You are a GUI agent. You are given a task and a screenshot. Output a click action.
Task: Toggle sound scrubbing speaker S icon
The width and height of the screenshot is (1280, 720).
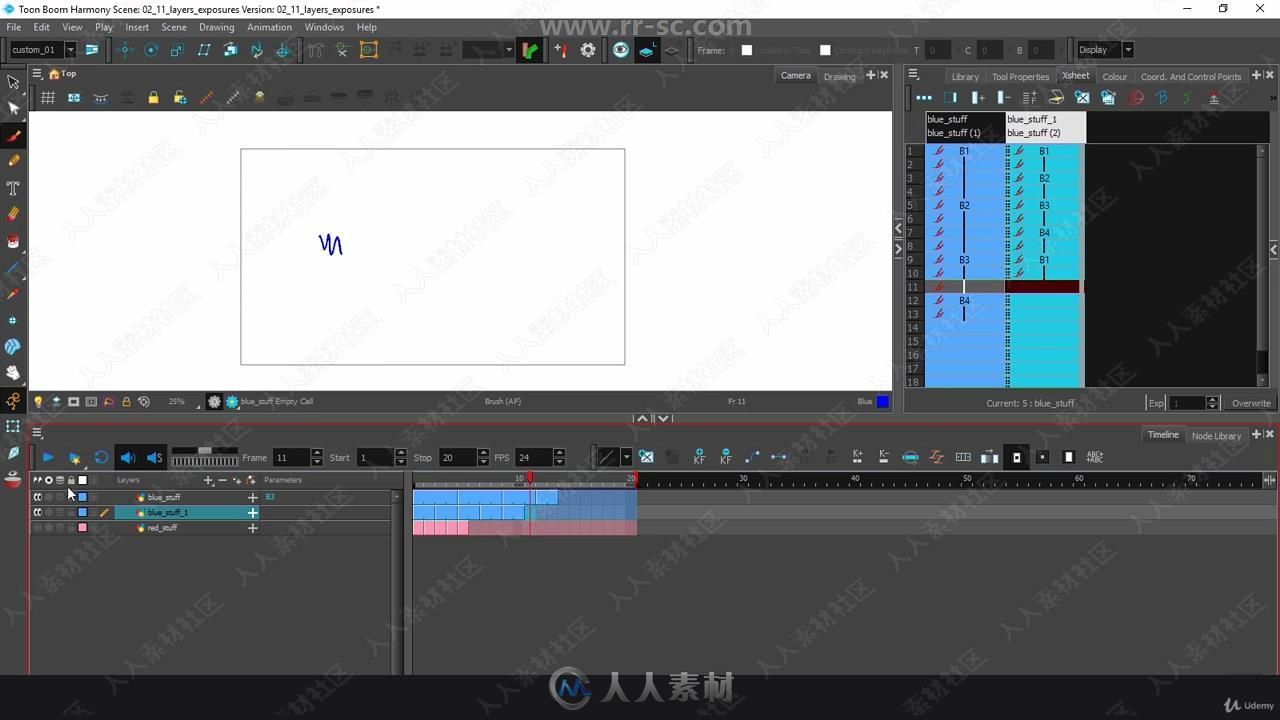pyautogui.click(x=154, y=457)
